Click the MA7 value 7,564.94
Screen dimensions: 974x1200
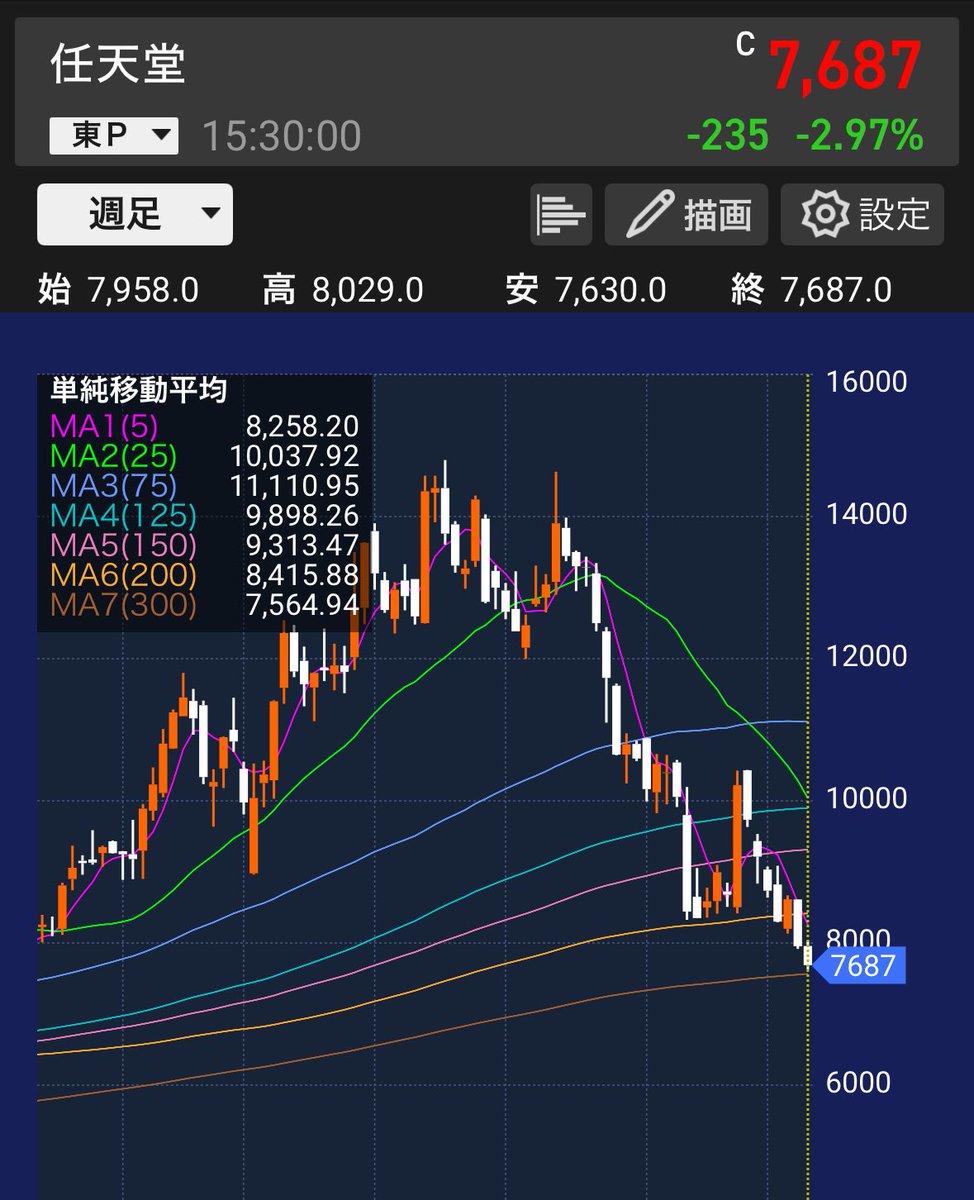[302, 605]
